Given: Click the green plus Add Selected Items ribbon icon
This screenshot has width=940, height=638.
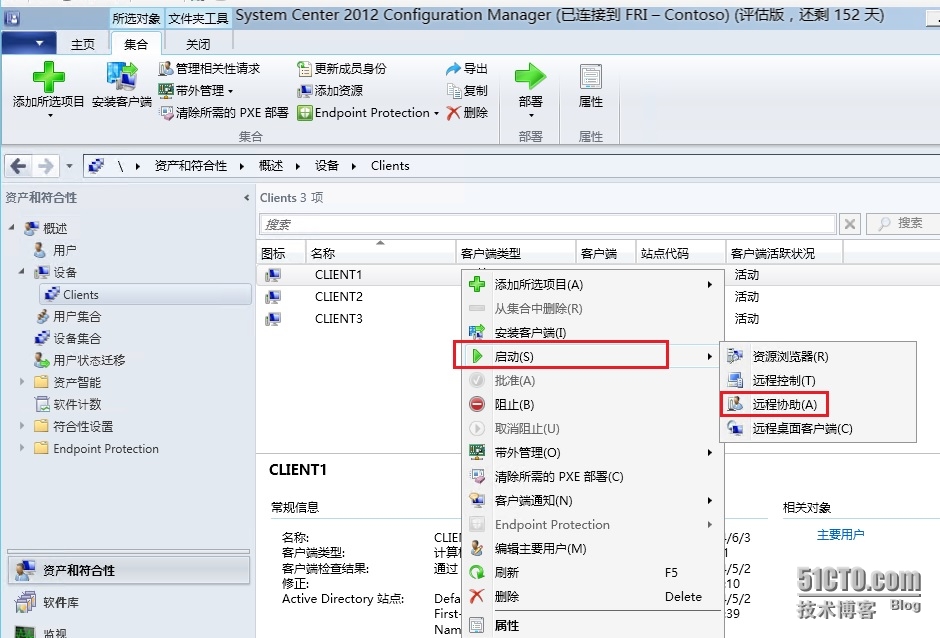Looking at the screenshot, I should [49, 77].
